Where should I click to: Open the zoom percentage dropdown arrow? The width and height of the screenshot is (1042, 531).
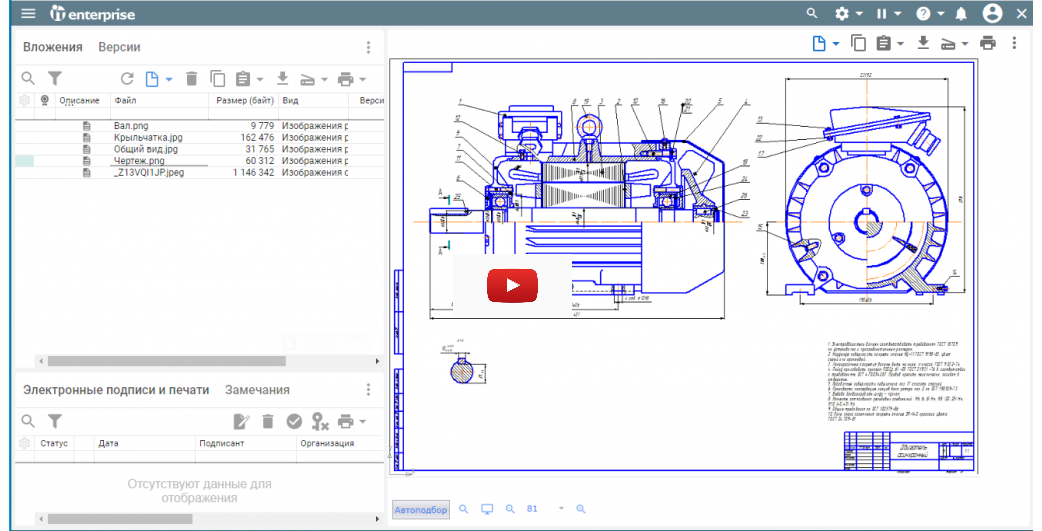click(x=561, y=509)
